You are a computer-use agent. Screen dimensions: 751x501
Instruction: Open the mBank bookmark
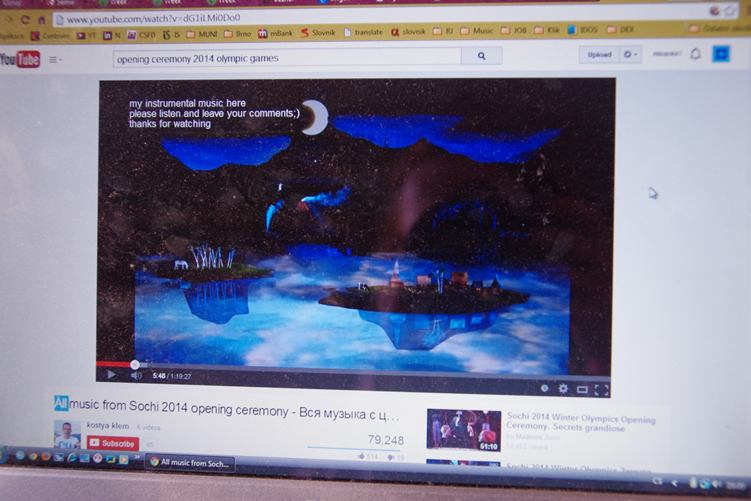275,33
